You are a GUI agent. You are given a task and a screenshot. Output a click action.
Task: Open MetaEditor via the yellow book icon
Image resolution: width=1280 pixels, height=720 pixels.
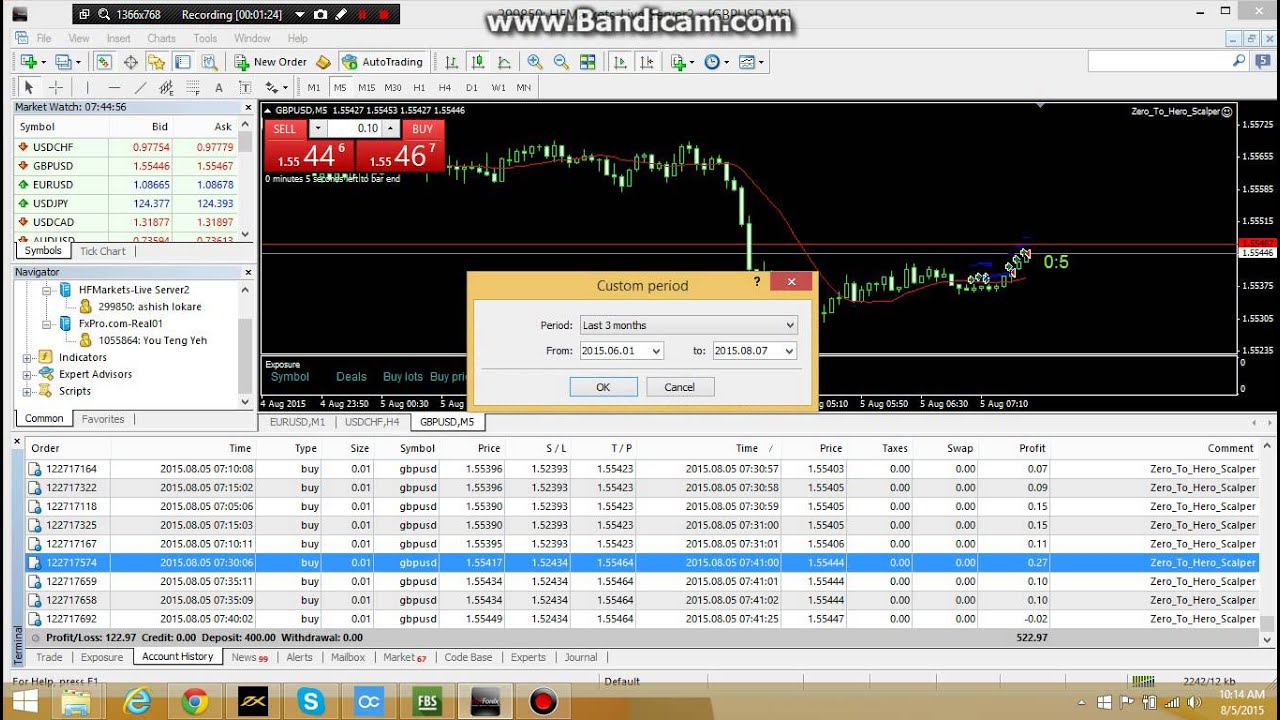pos(323,62)
